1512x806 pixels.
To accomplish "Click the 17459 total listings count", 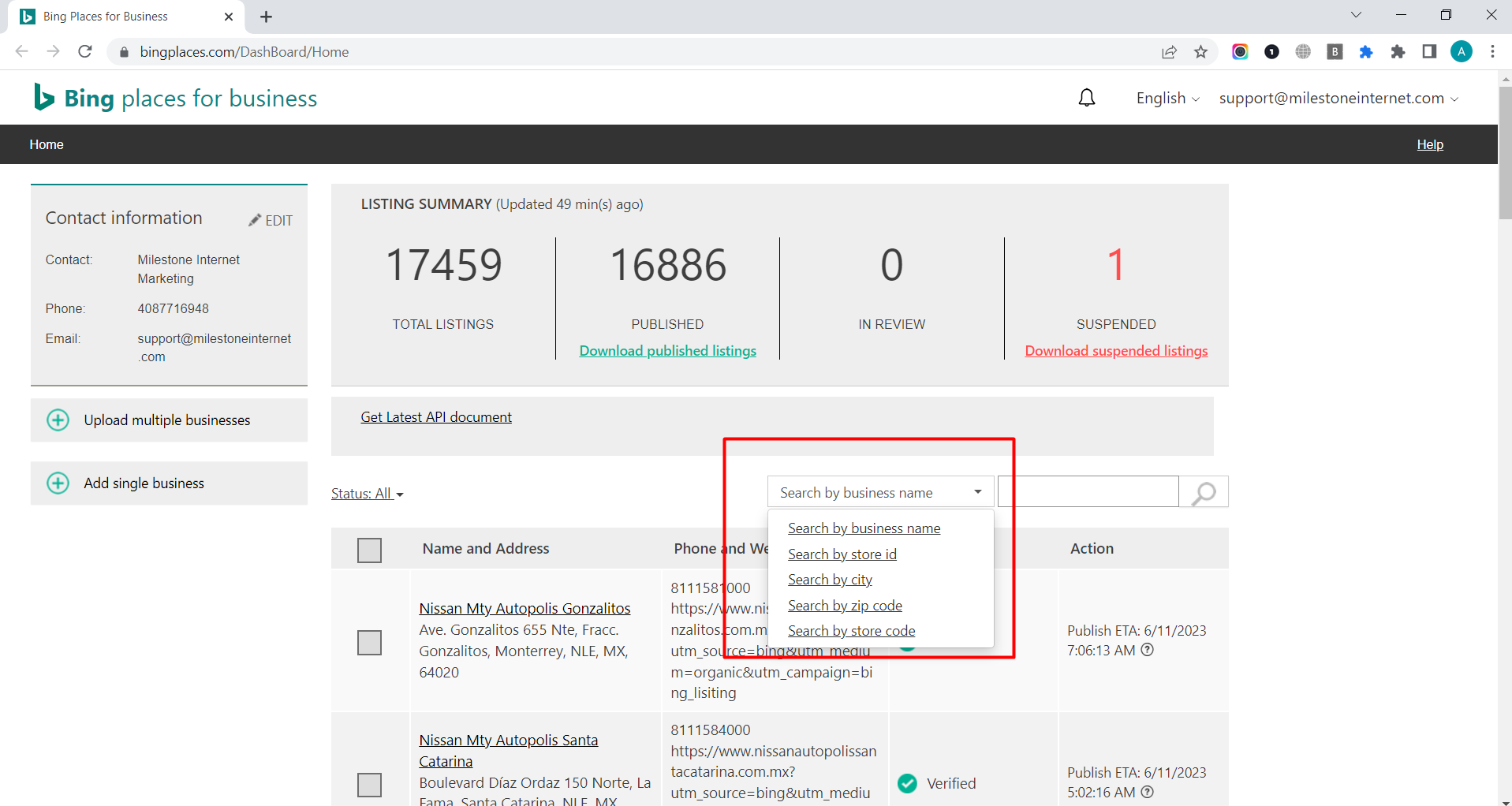I will coord(443,265).
